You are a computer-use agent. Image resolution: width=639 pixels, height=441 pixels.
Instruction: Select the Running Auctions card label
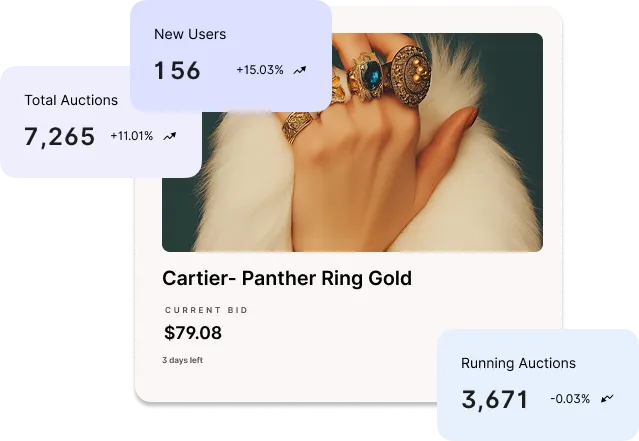pyautogui.click(x=518, y=363)
